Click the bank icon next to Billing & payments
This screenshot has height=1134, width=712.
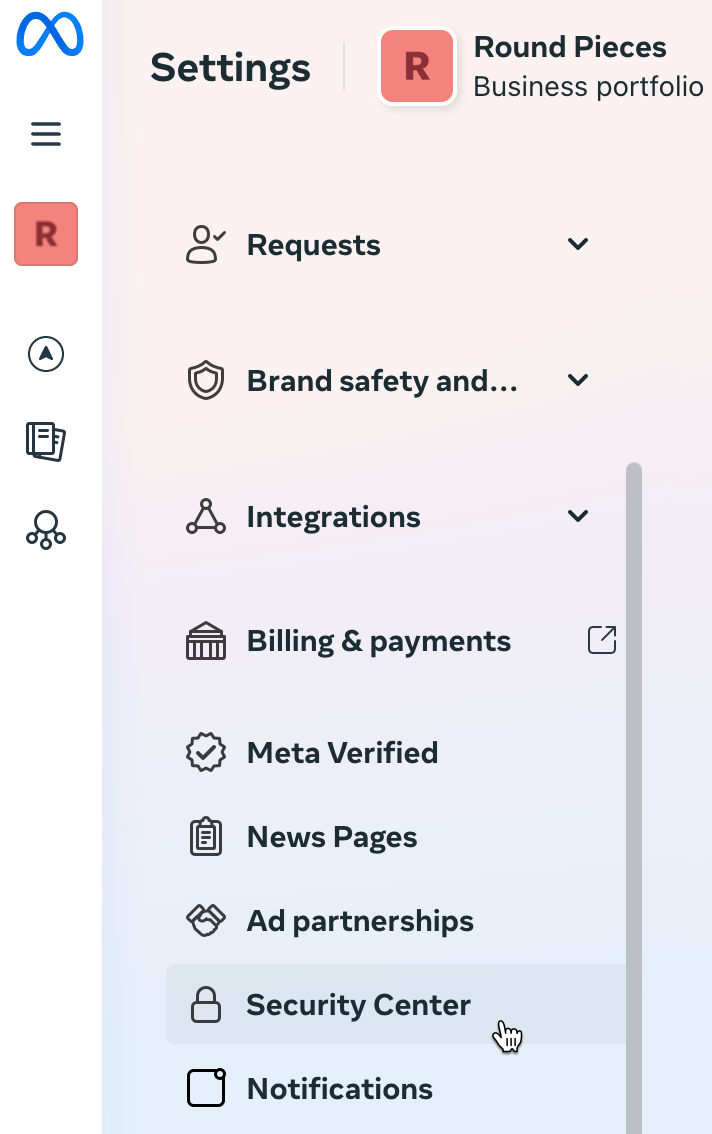pyautogui.click(x=206, y=640)
